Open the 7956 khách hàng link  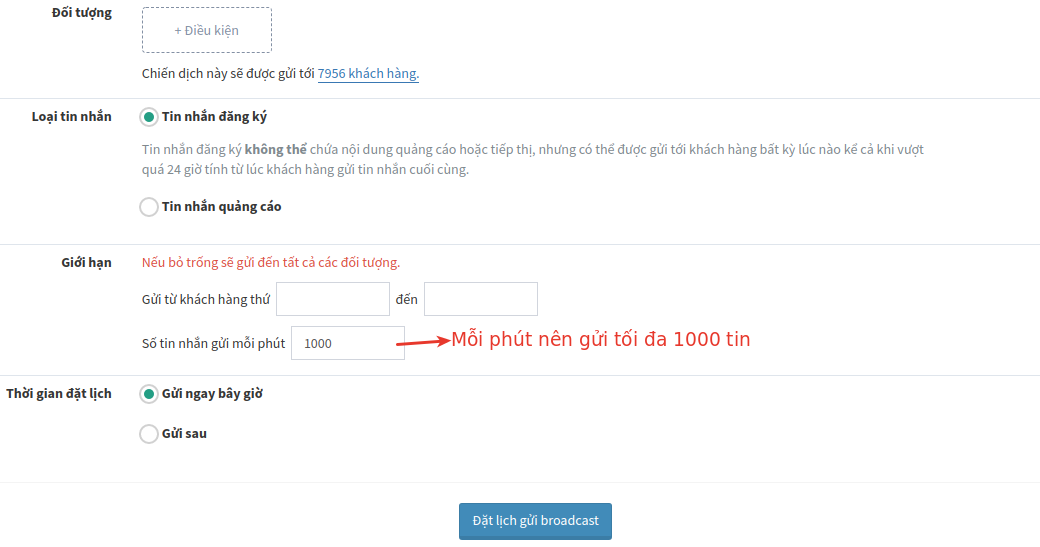[368, 74]
